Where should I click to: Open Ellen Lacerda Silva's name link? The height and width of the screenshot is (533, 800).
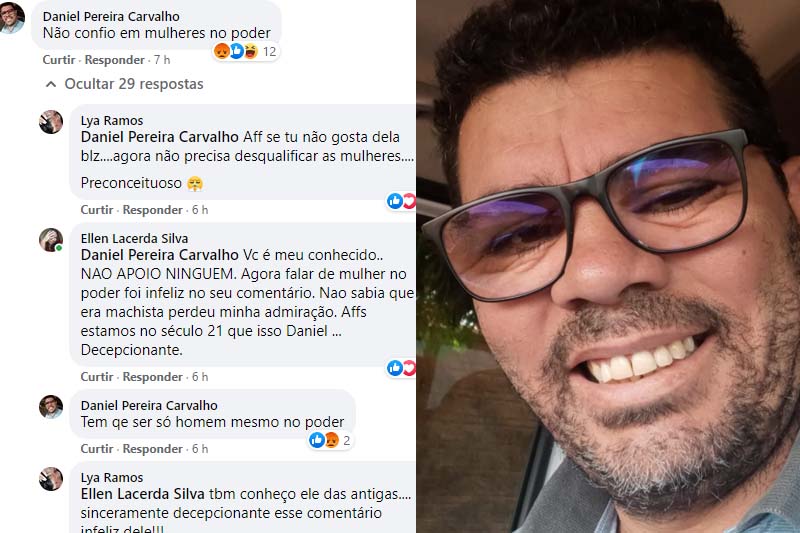coord(134,238)
